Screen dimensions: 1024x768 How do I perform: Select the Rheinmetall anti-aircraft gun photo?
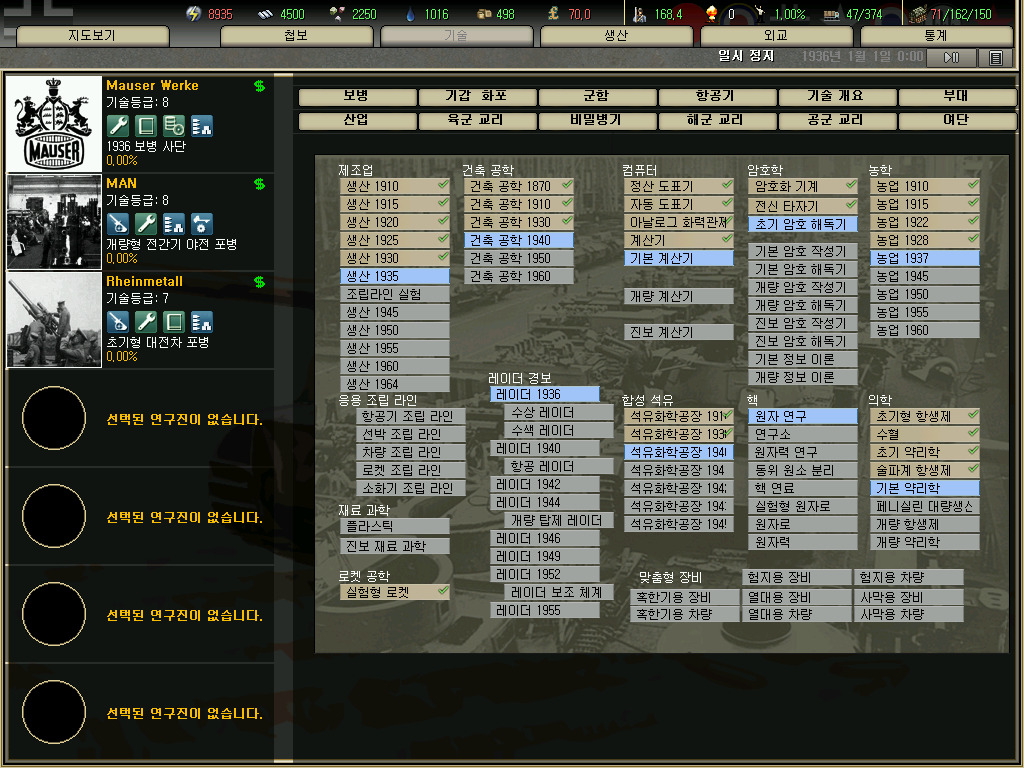click(54, 320)
